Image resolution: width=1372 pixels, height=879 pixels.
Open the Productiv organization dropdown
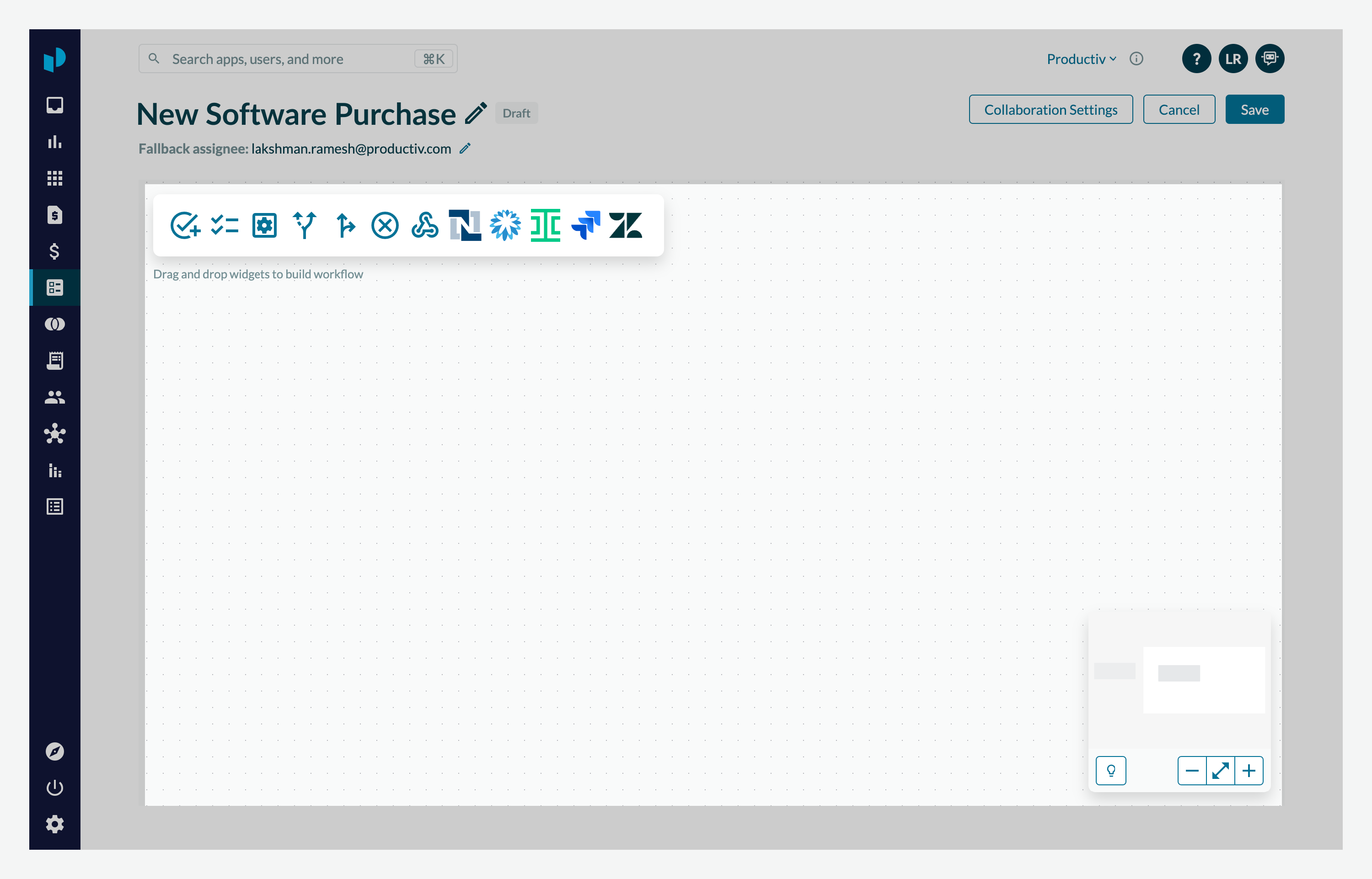tap(1081, 59)
